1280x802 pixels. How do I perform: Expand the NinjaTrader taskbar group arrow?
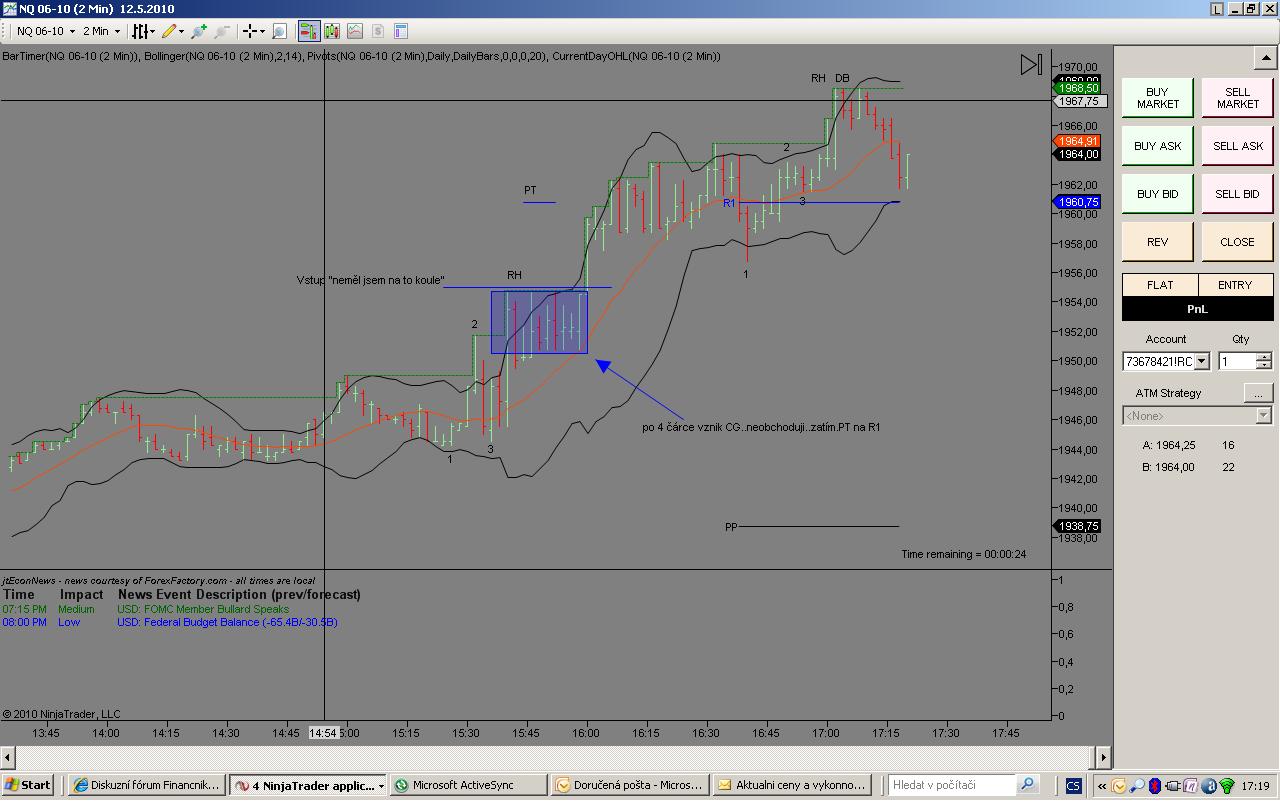coord(381,786)
